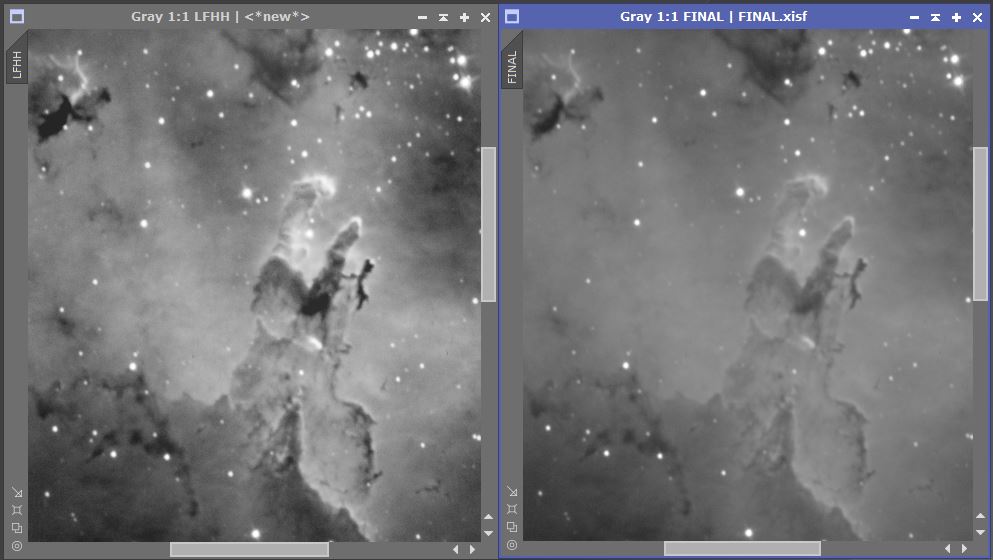This screenshot has height=560, width=993.
Task: Shade the FINAL window with the double-arrow button
Action: 935,17
